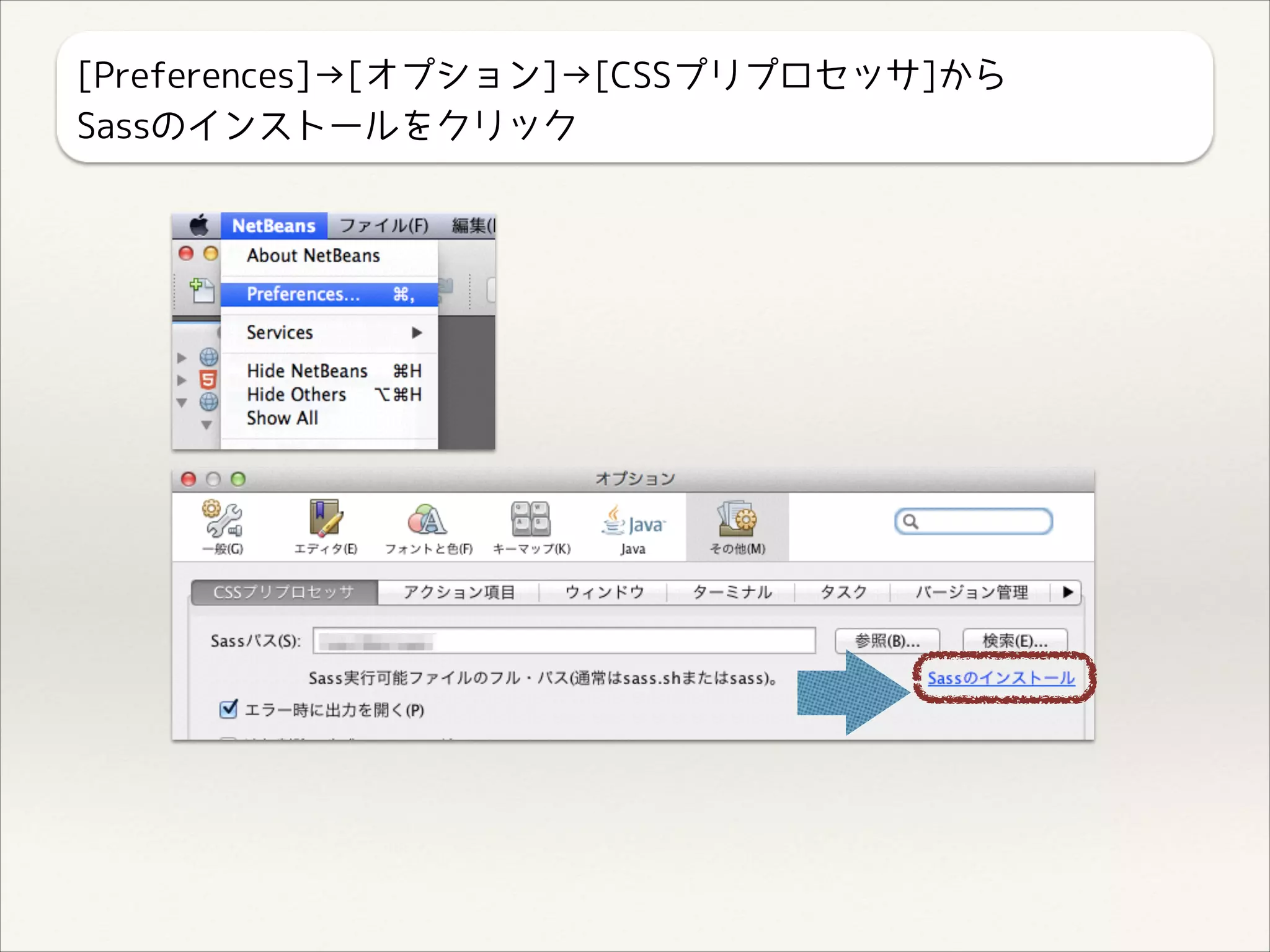Choose About NetBeans
The image size is (1270, 952).
[313, 255]
